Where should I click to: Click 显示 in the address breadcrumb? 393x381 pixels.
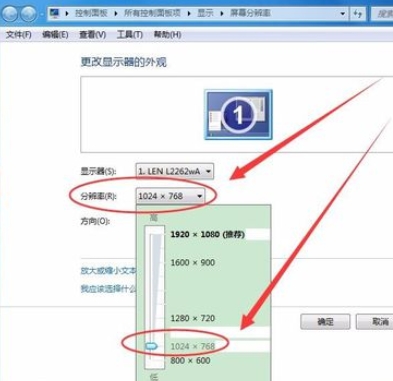(205, 13)
